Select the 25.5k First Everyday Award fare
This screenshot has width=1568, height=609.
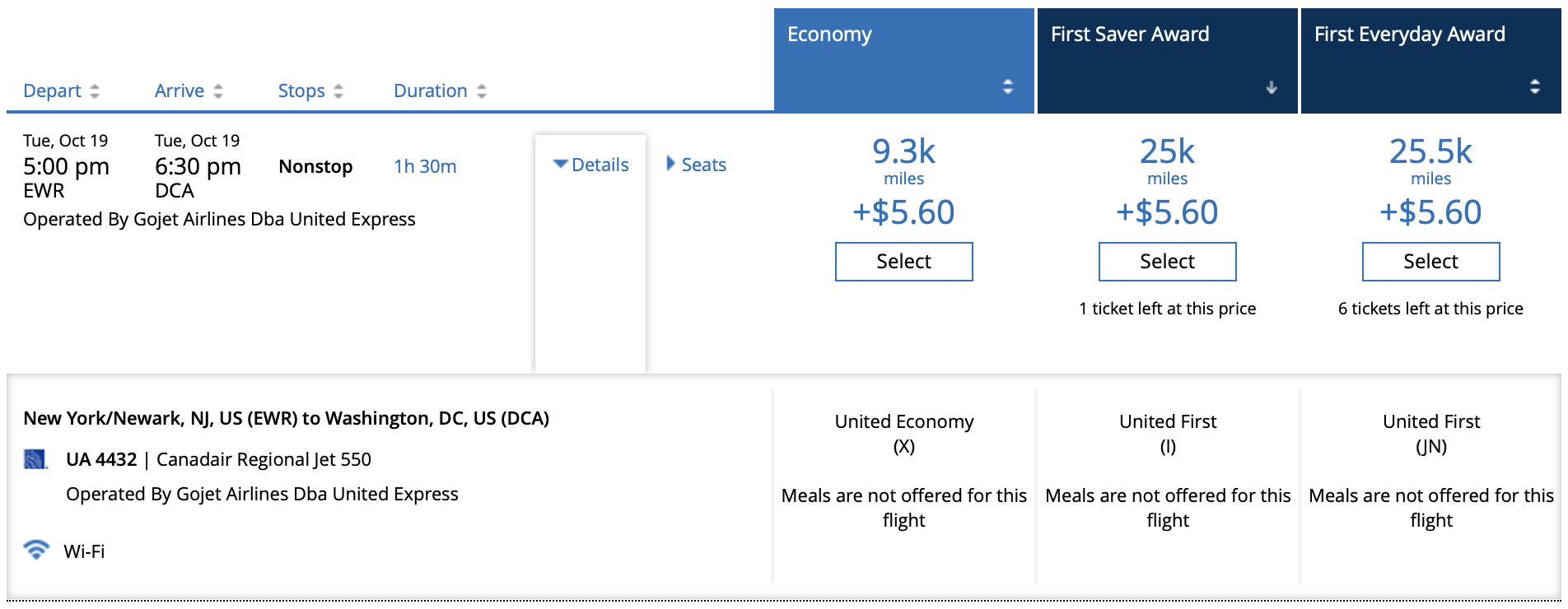coord(1430,261)
